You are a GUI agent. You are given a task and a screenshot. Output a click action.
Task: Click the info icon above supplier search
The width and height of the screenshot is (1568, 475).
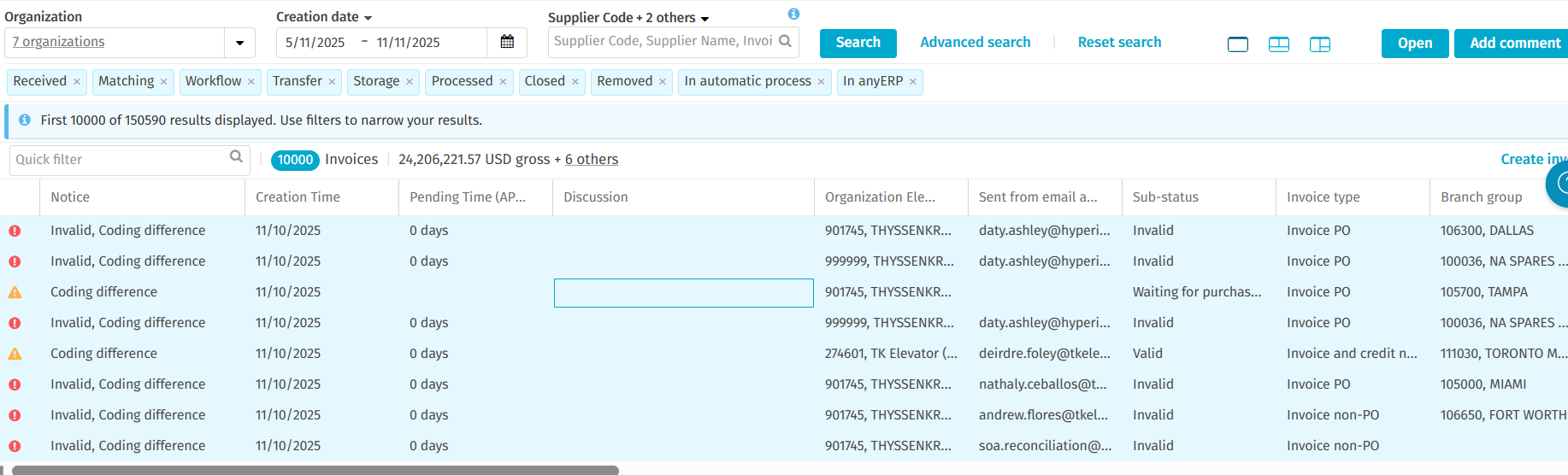click(x=793, y=14)
